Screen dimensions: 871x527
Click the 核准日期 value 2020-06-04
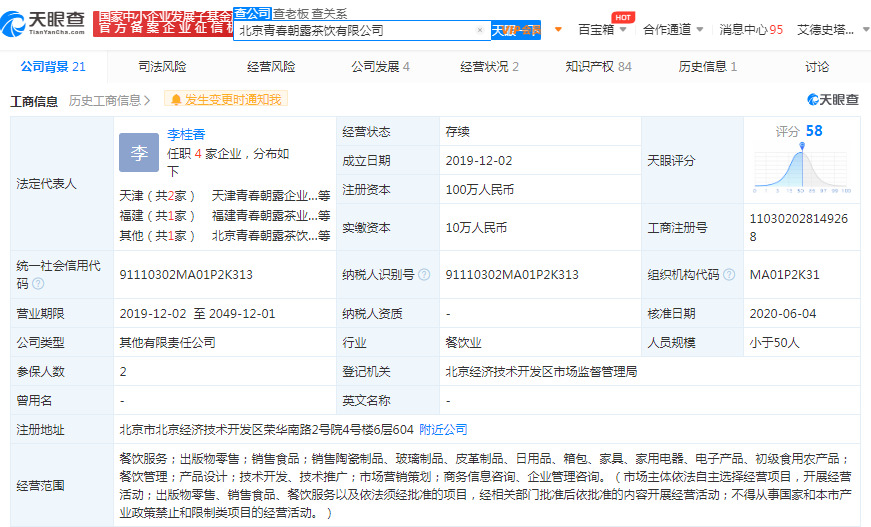(x=783, y=313)
